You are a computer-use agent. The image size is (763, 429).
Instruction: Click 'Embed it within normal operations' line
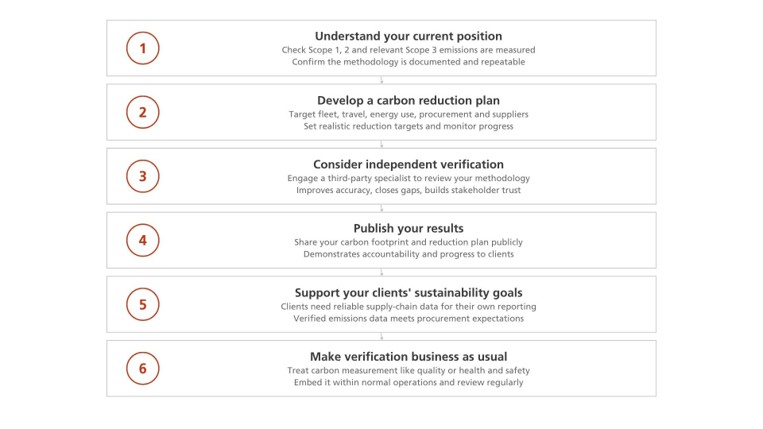pos(408,382)
